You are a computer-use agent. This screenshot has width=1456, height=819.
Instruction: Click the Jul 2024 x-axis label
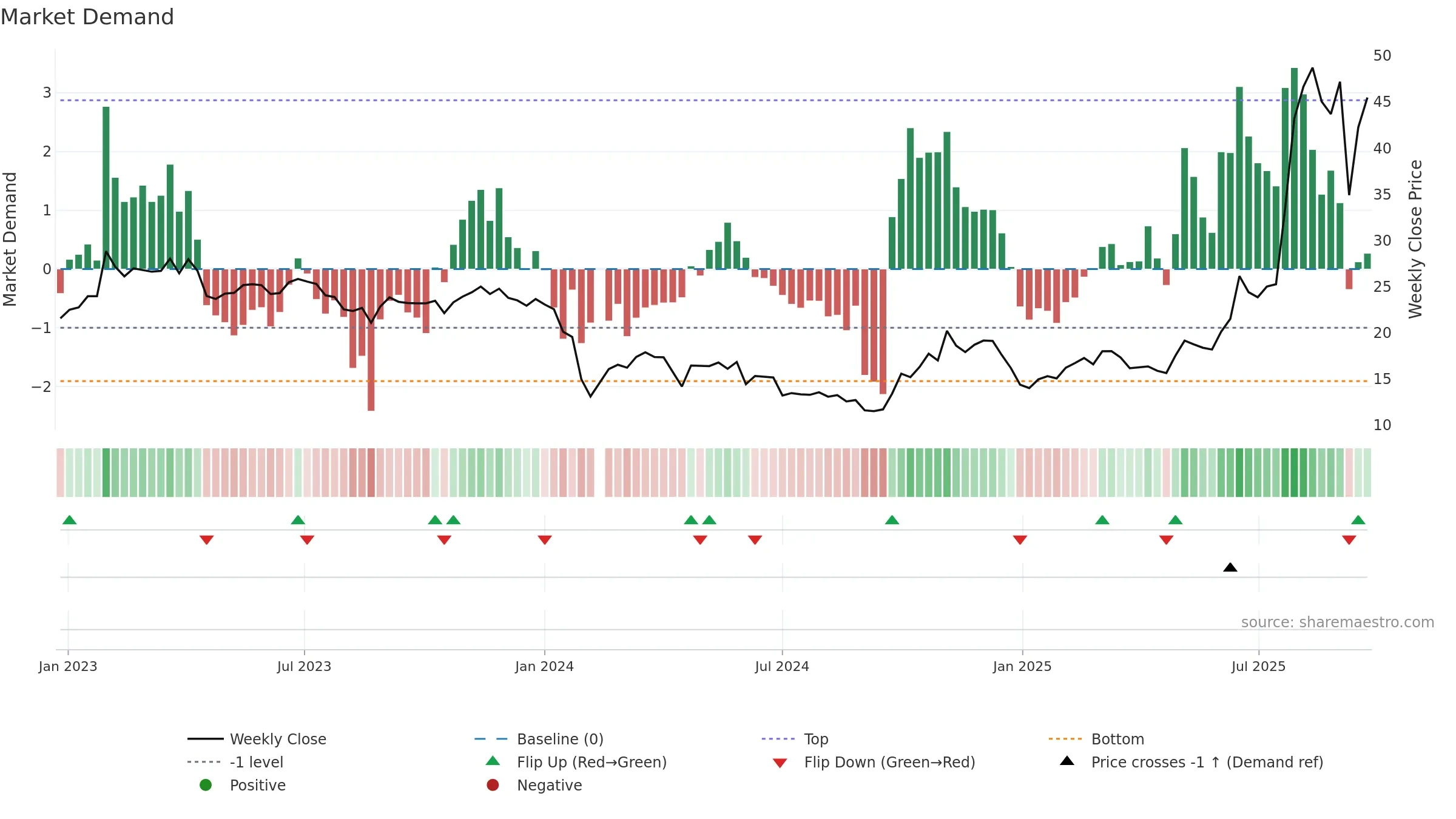[x=782, y=667]
